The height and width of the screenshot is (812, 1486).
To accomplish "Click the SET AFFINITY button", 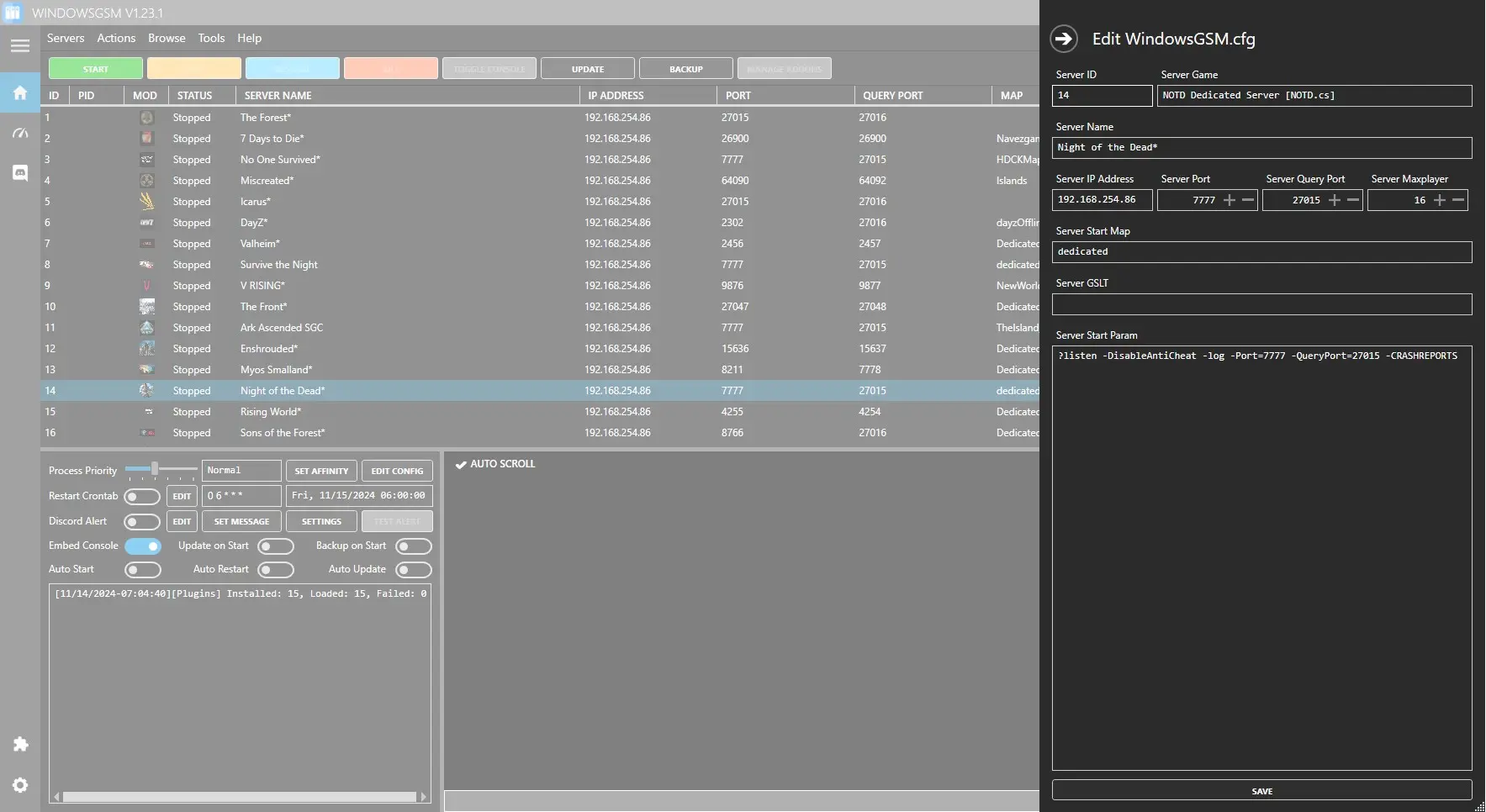I will pos(321,472).
